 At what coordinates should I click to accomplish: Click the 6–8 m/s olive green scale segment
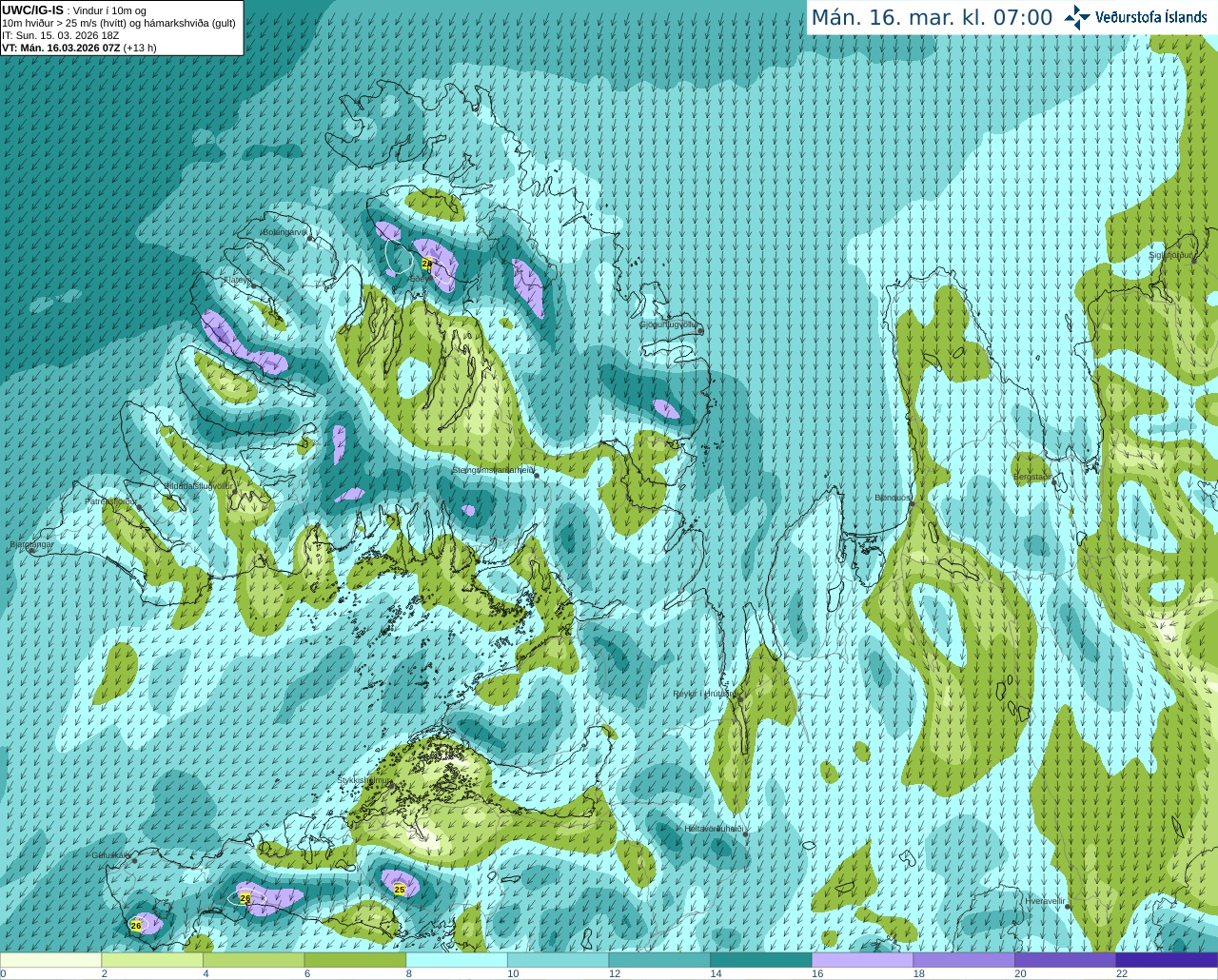[355, 960]
